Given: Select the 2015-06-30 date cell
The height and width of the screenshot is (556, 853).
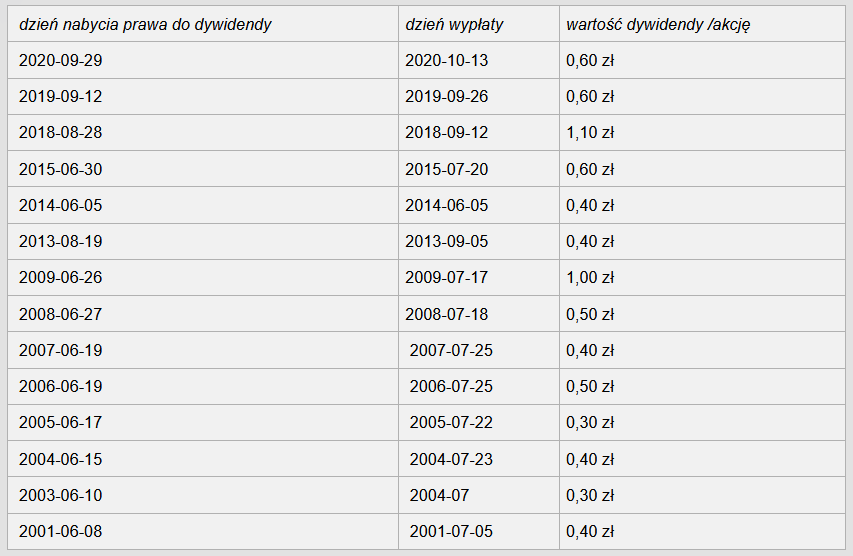Looking at the screenshot, I should [x=60, y=169].
